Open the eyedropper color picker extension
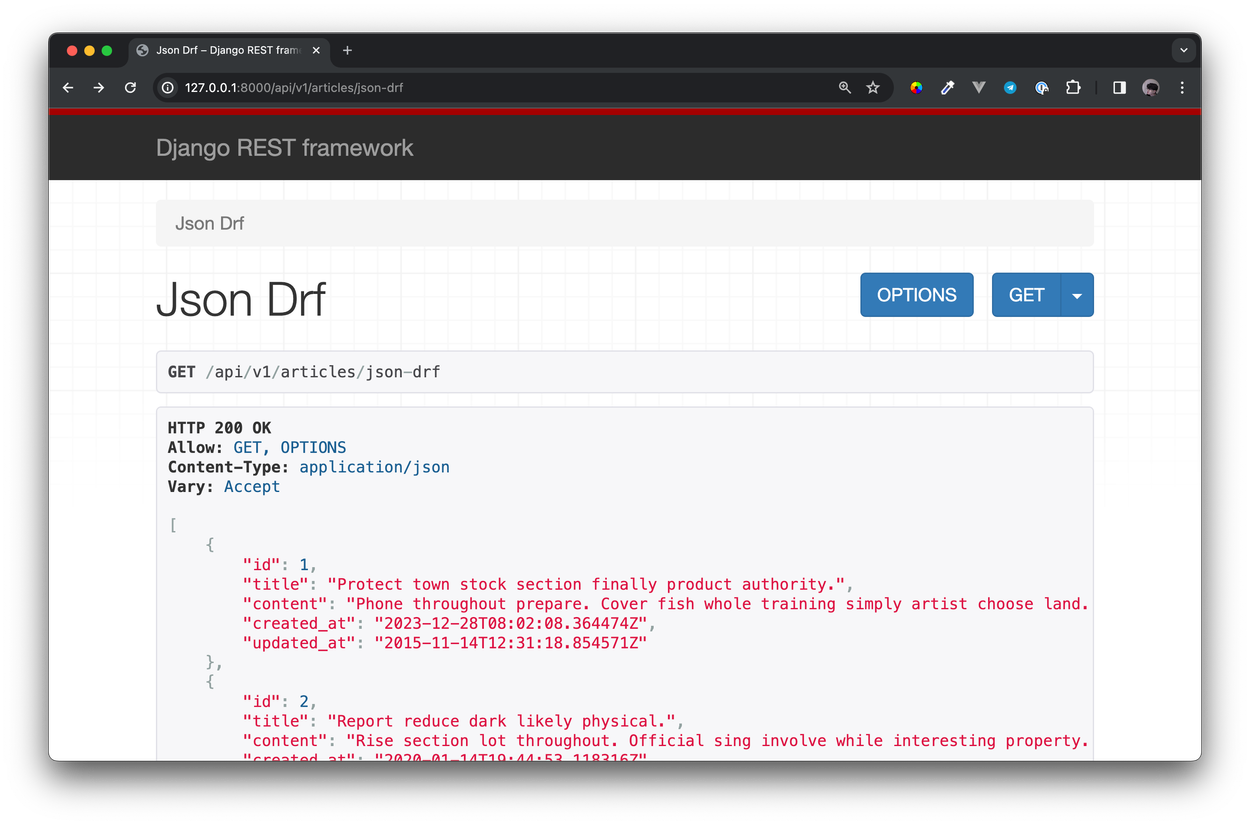 pos(947,88)
